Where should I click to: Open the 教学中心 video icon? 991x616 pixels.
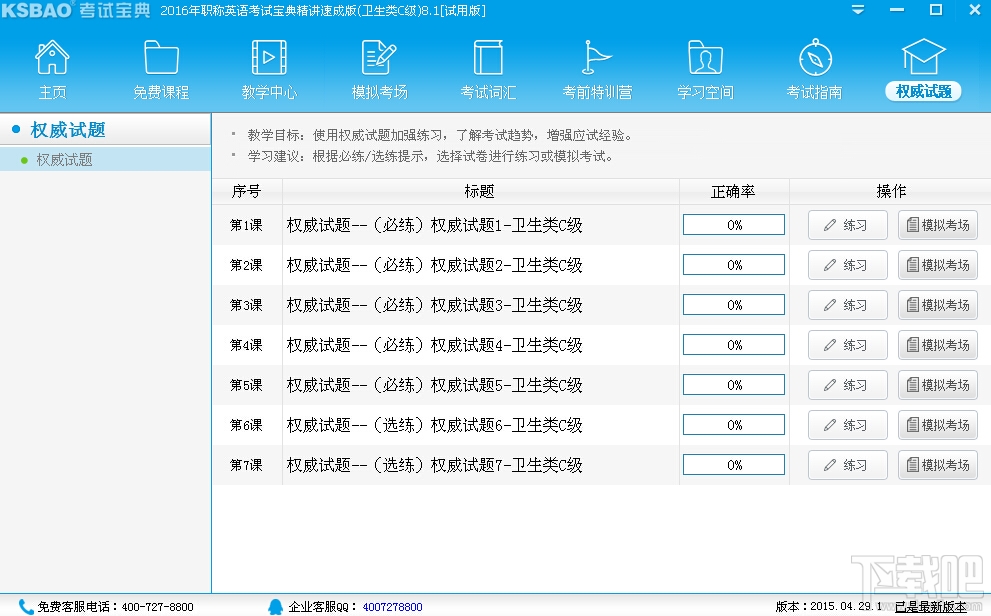[x=269, y=57]
